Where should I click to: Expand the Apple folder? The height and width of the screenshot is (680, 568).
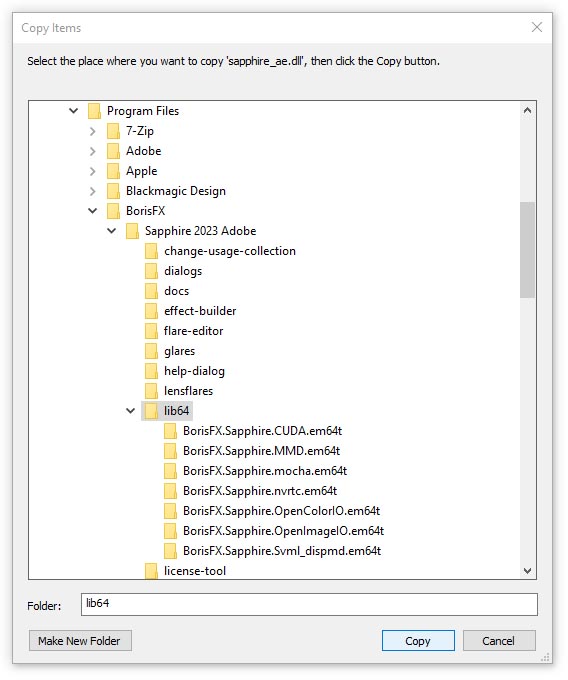pyautogui.click(x=92, y=171)
